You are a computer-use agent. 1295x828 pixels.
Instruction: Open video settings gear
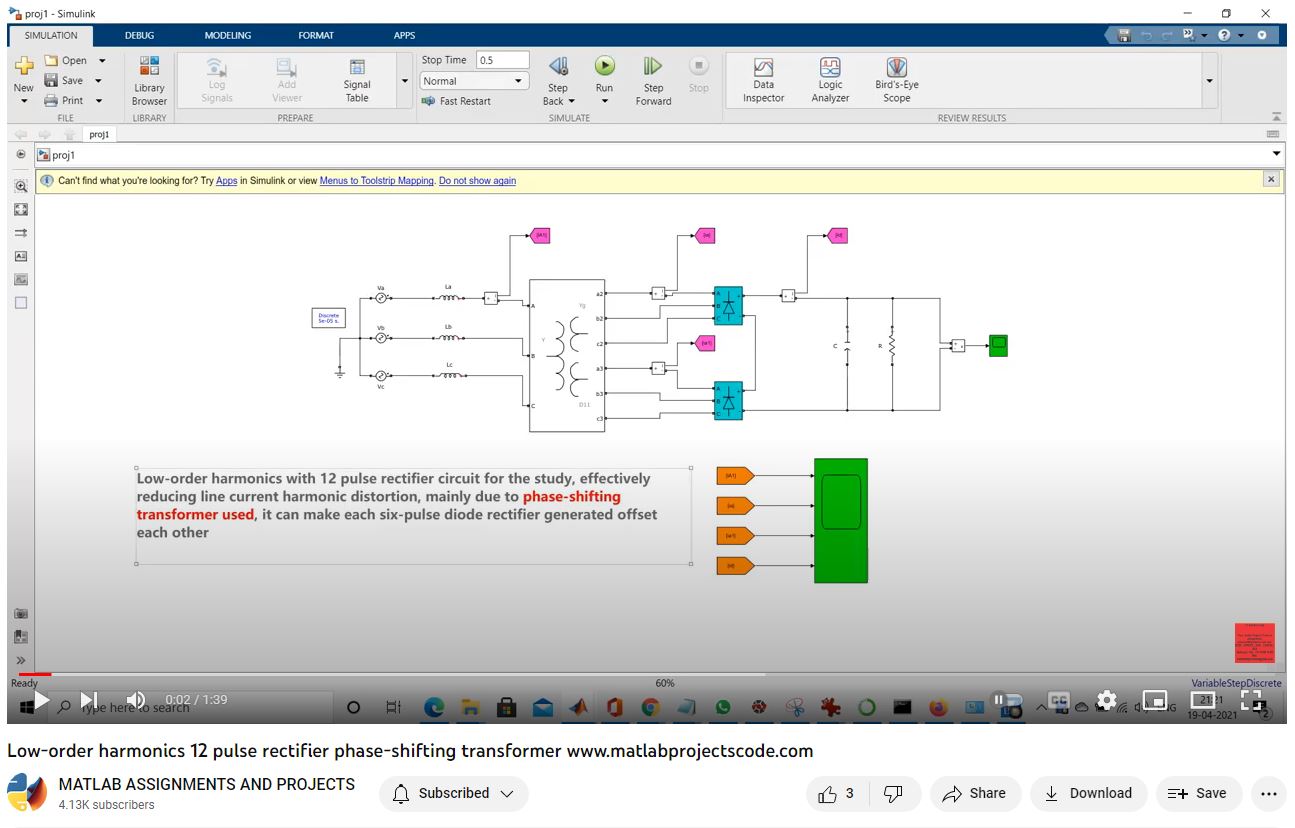tap(1106, 700)
